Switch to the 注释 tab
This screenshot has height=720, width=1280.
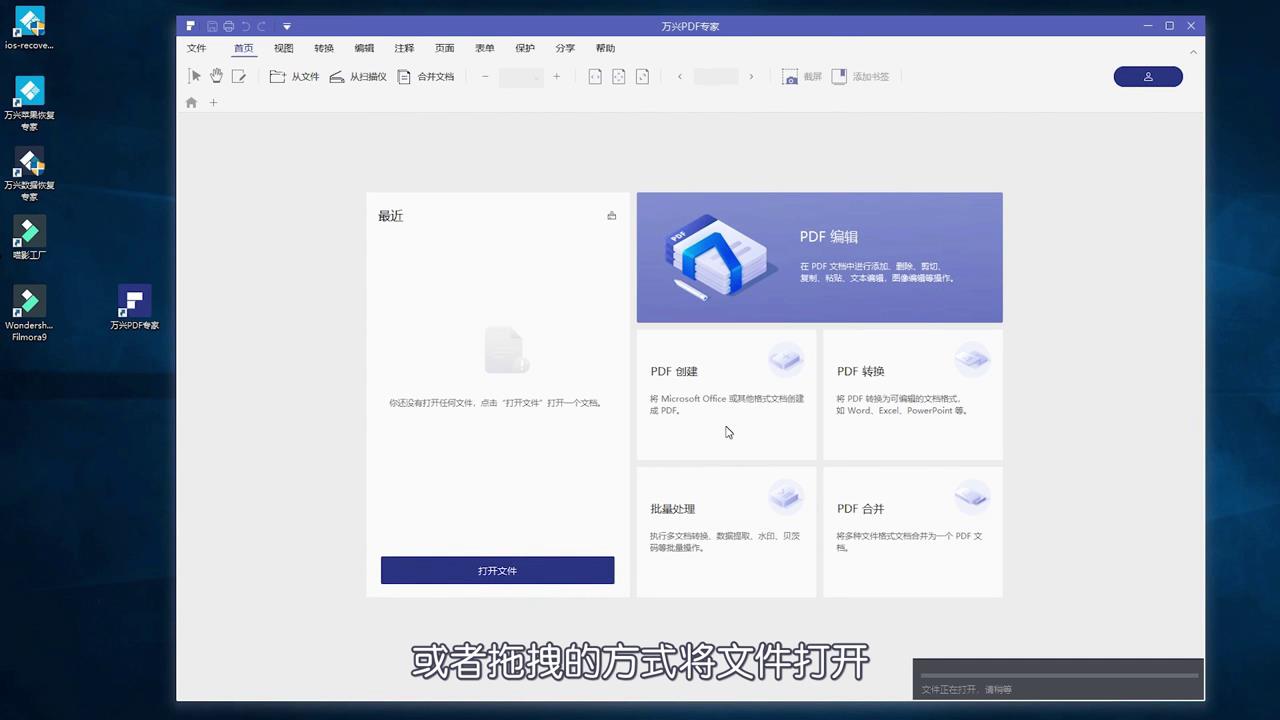point(404,48)
